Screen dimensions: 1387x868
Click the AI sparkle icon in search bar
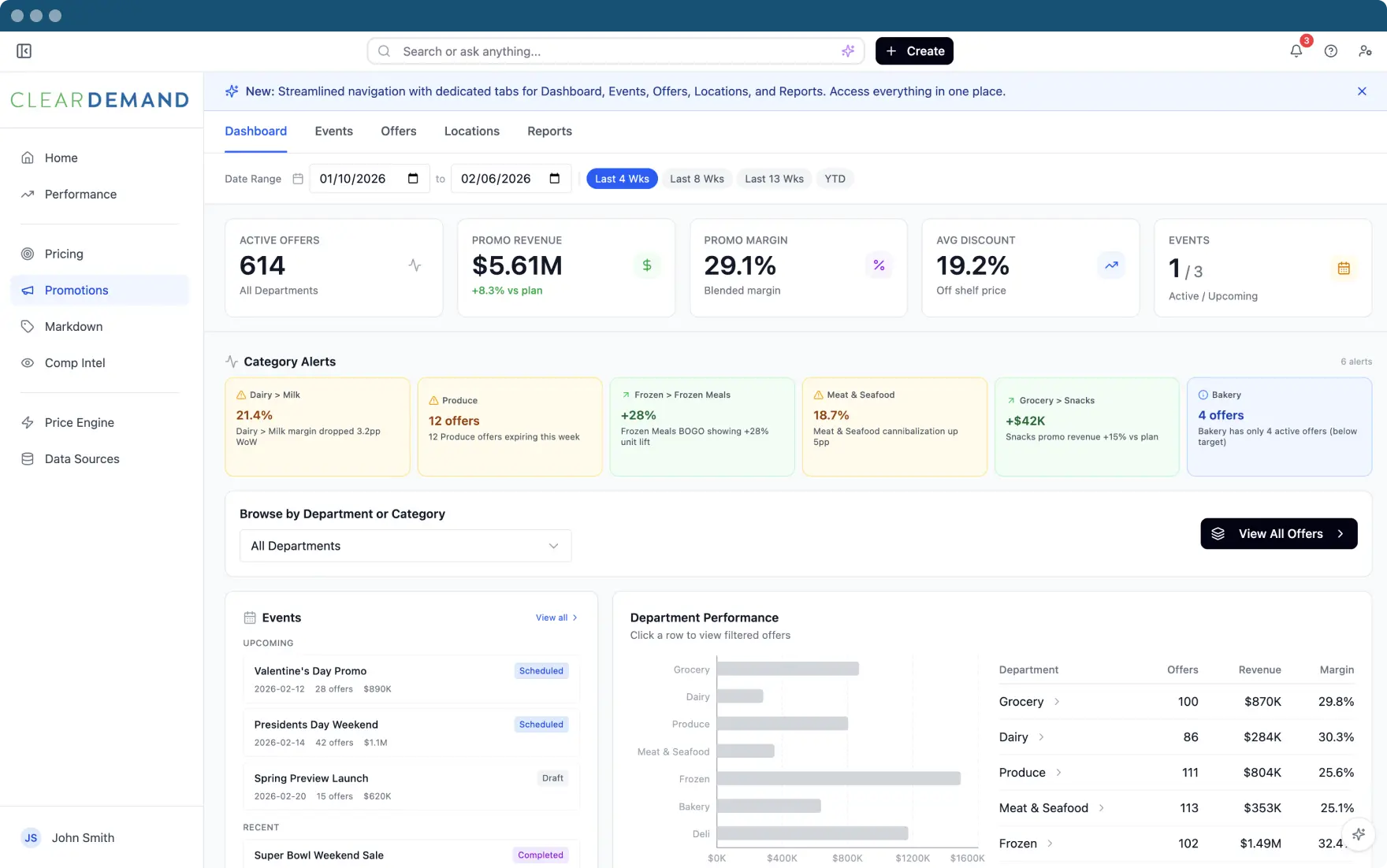[x=848, y=51]
